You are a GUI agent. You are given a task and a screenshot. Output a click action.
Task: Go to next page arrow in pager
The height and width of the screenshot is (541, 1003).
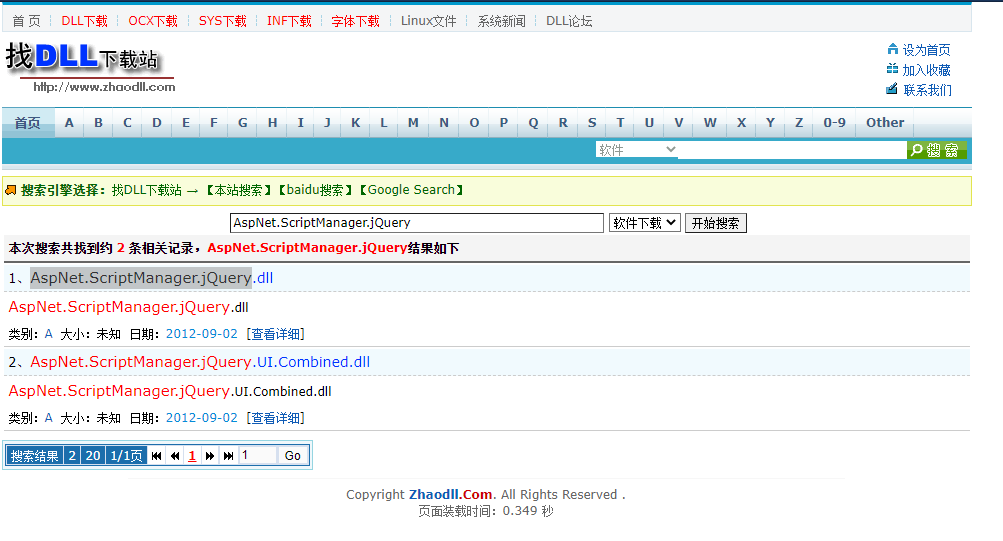(209, 456)
